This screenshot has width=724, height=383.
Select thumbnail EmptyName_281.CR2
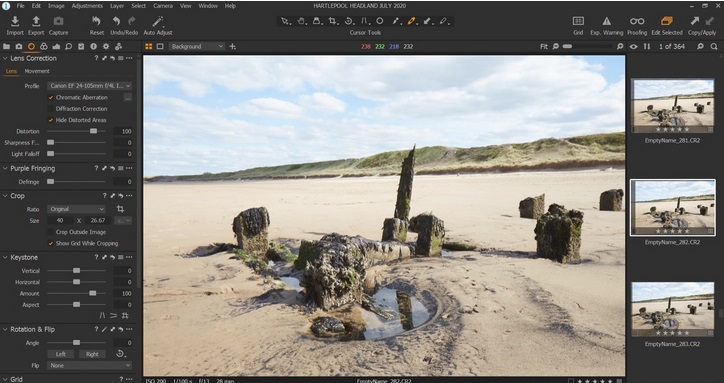672,106
